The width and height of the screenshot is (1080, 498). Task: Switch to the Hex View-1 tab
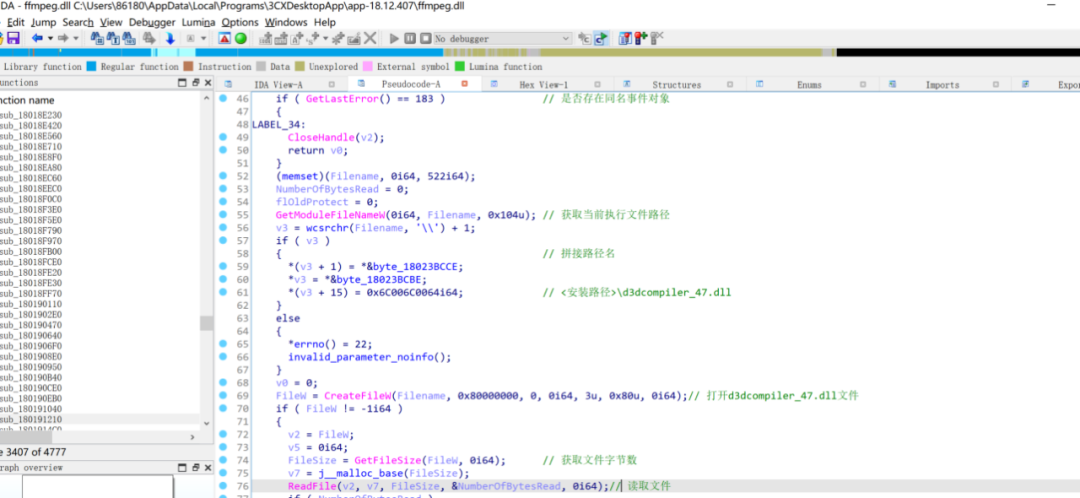click(543, 85)
